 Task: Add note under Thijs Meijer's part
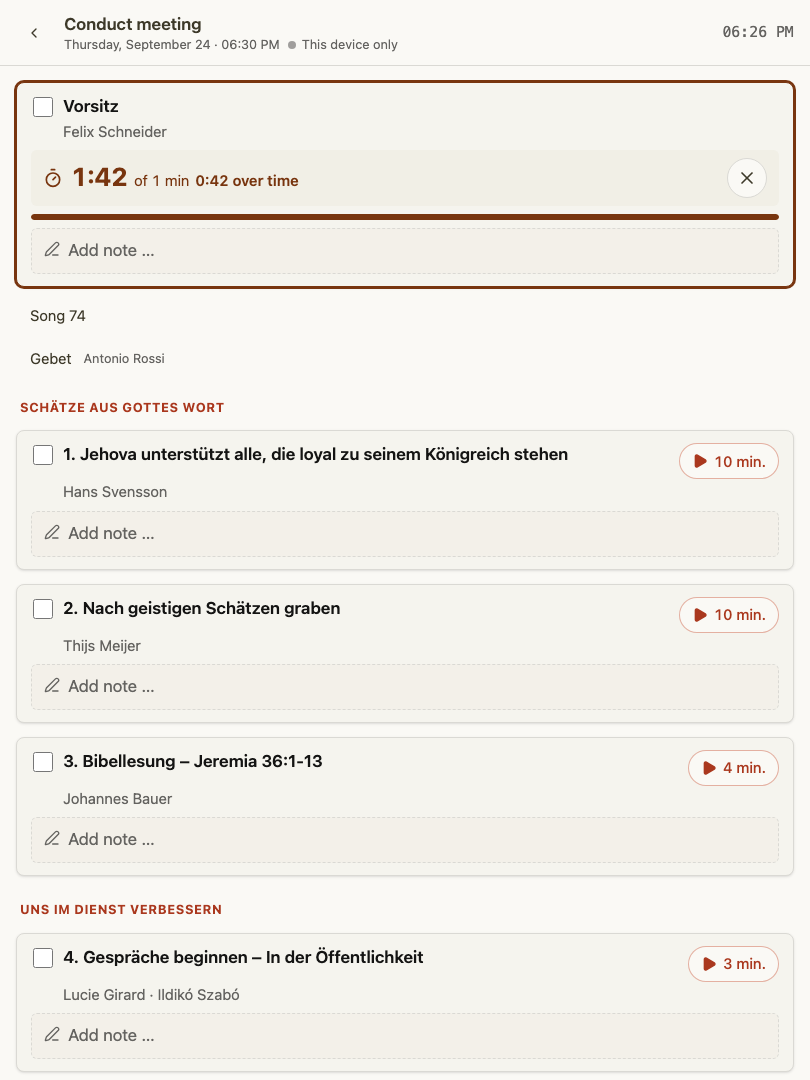click(405, 687)
